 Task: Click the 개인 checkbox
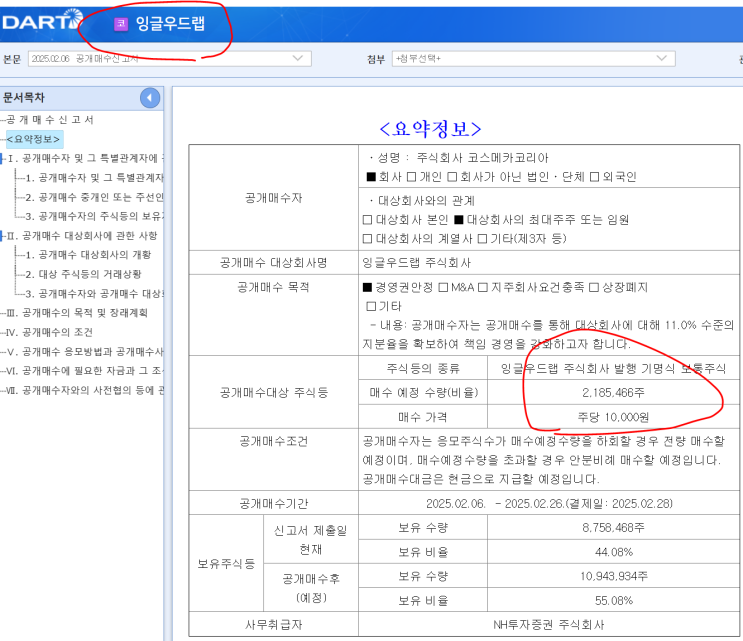[x=412, y=177]
